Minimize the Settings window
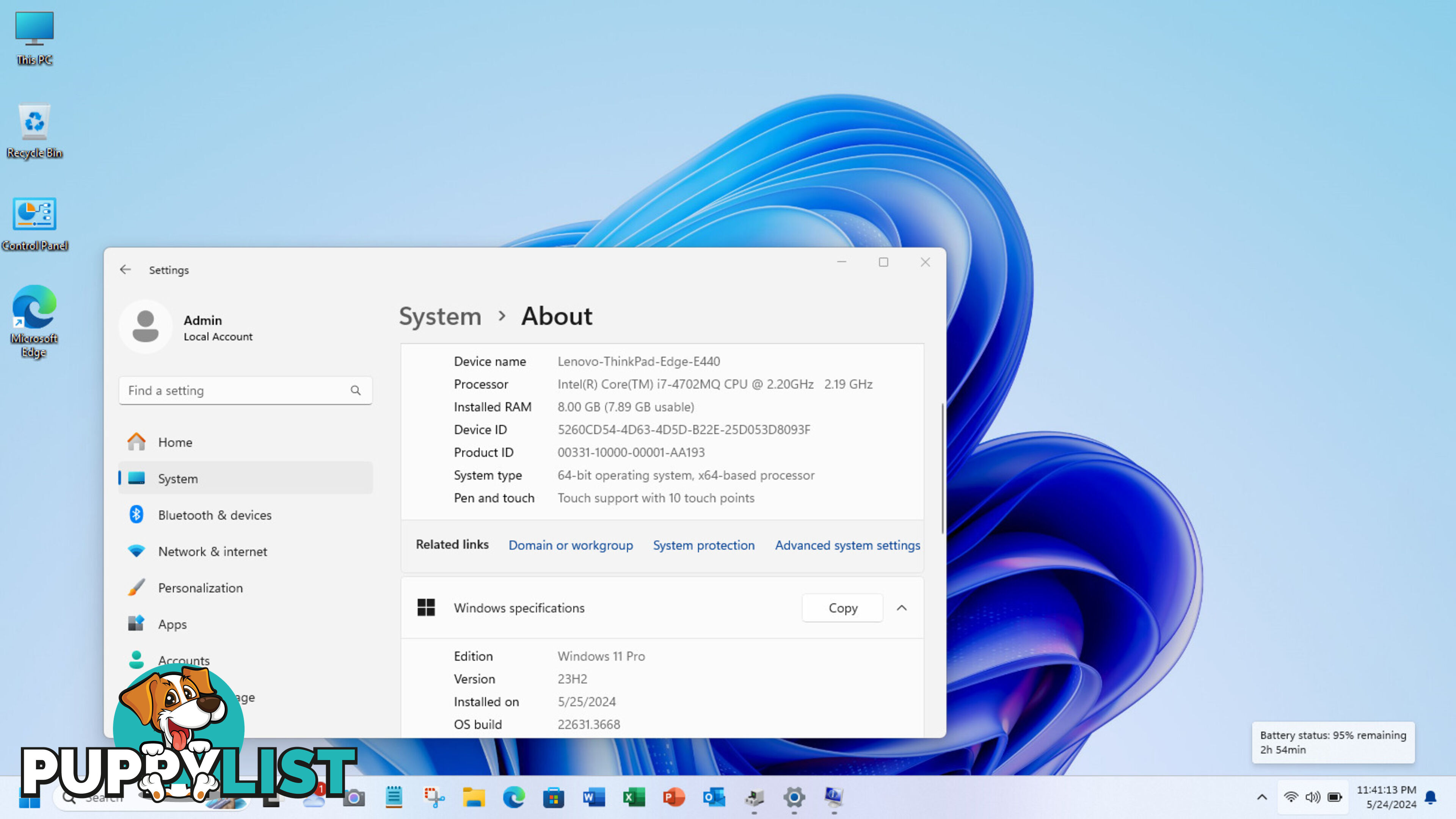1456x819 pixels. point(842,262)
